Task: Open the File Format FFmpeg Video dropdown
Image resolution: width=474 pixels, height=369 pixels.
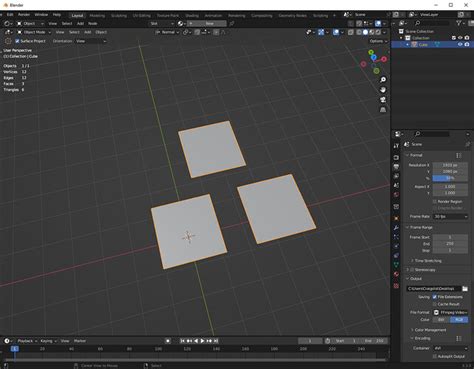Action: click(450, 312)
